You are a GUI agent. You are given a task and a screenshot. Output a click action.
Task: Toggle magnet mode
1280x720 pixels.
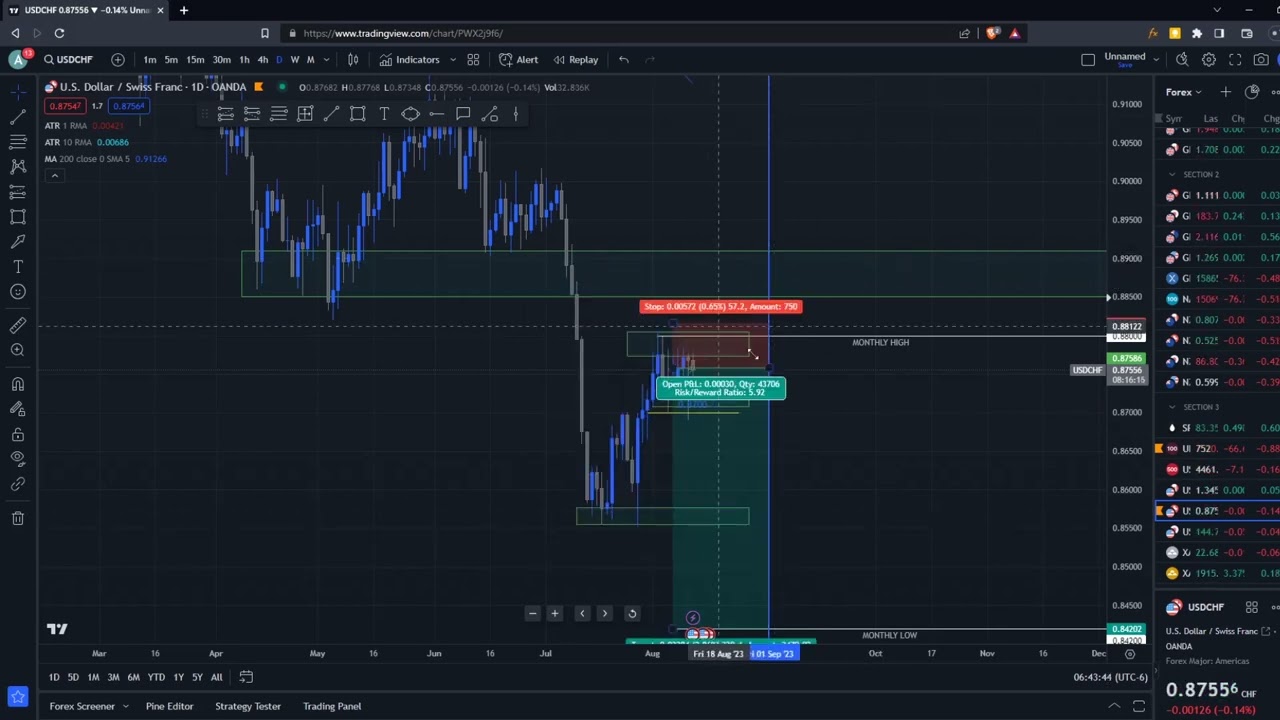pos(18,384)
